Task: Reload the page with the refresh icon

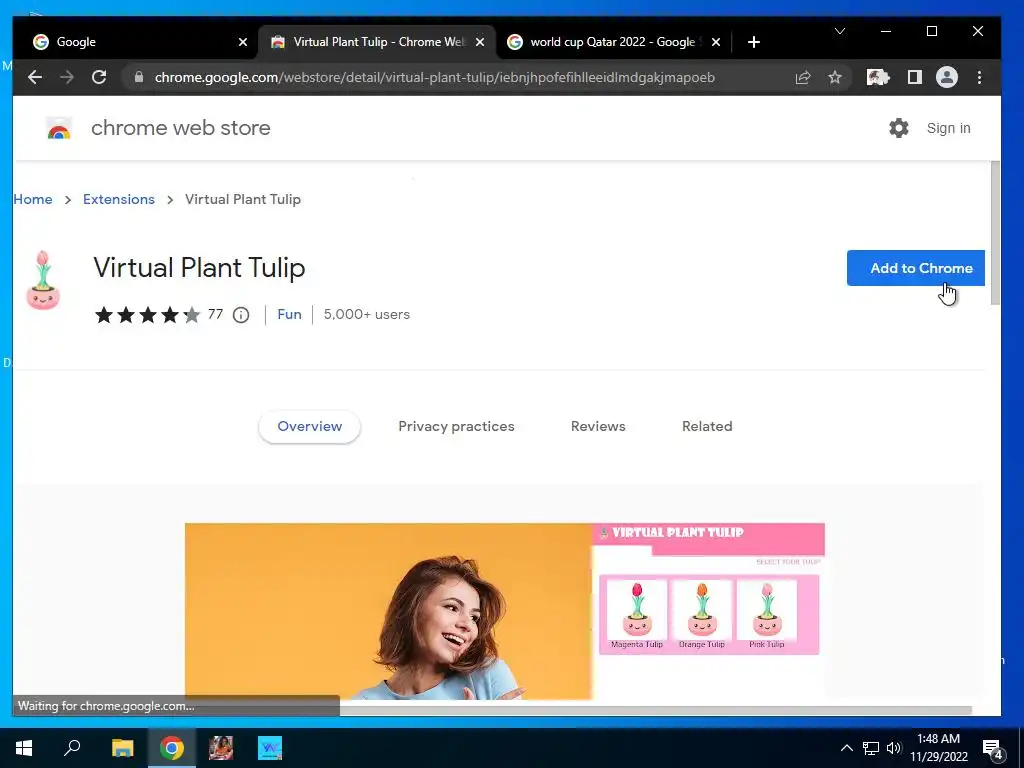Action: tap(99, 77)
